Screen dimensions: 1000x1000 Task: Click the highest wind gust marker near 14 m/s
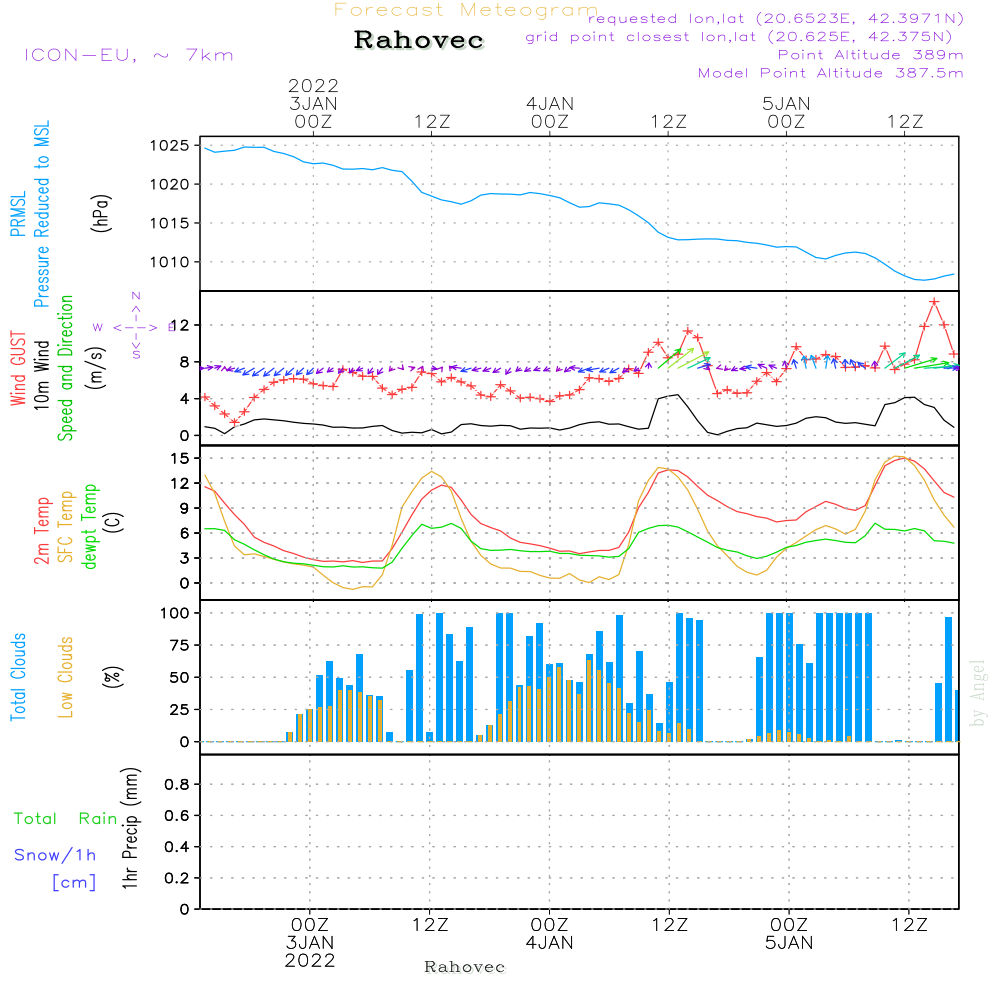click(x=934, y=302)
